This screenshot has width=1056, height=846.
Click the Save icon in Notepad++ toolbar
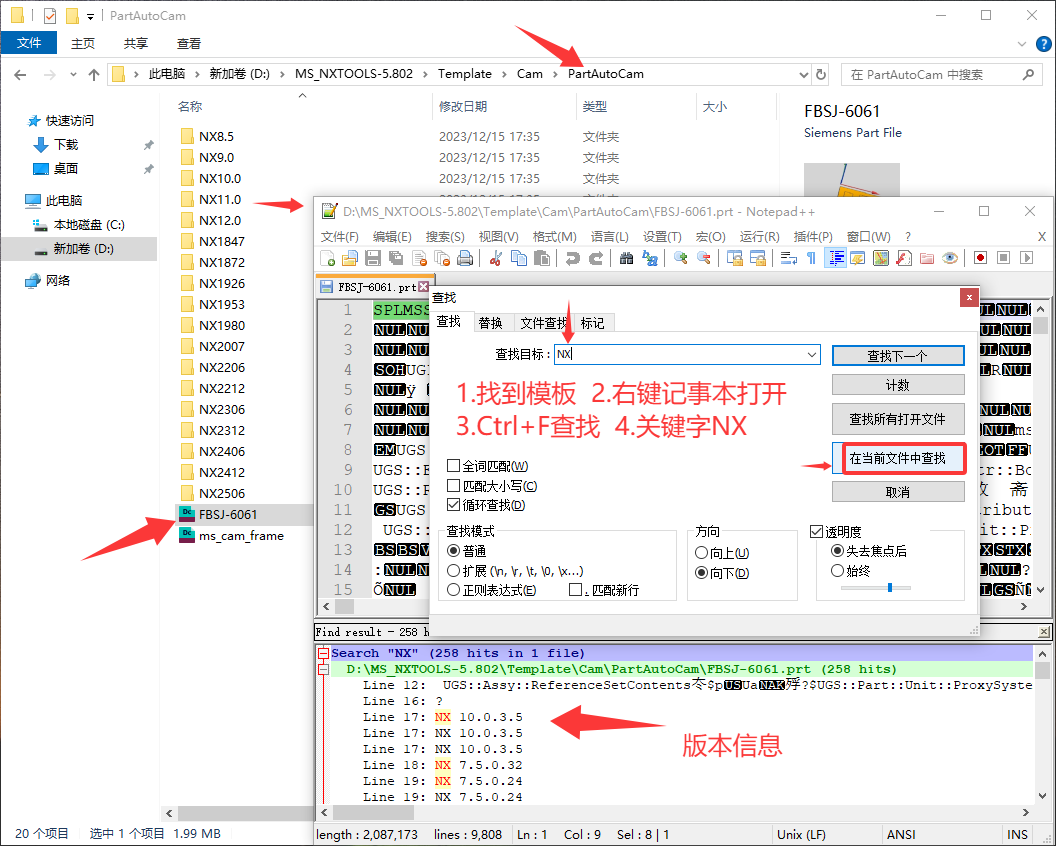[373, 258]
